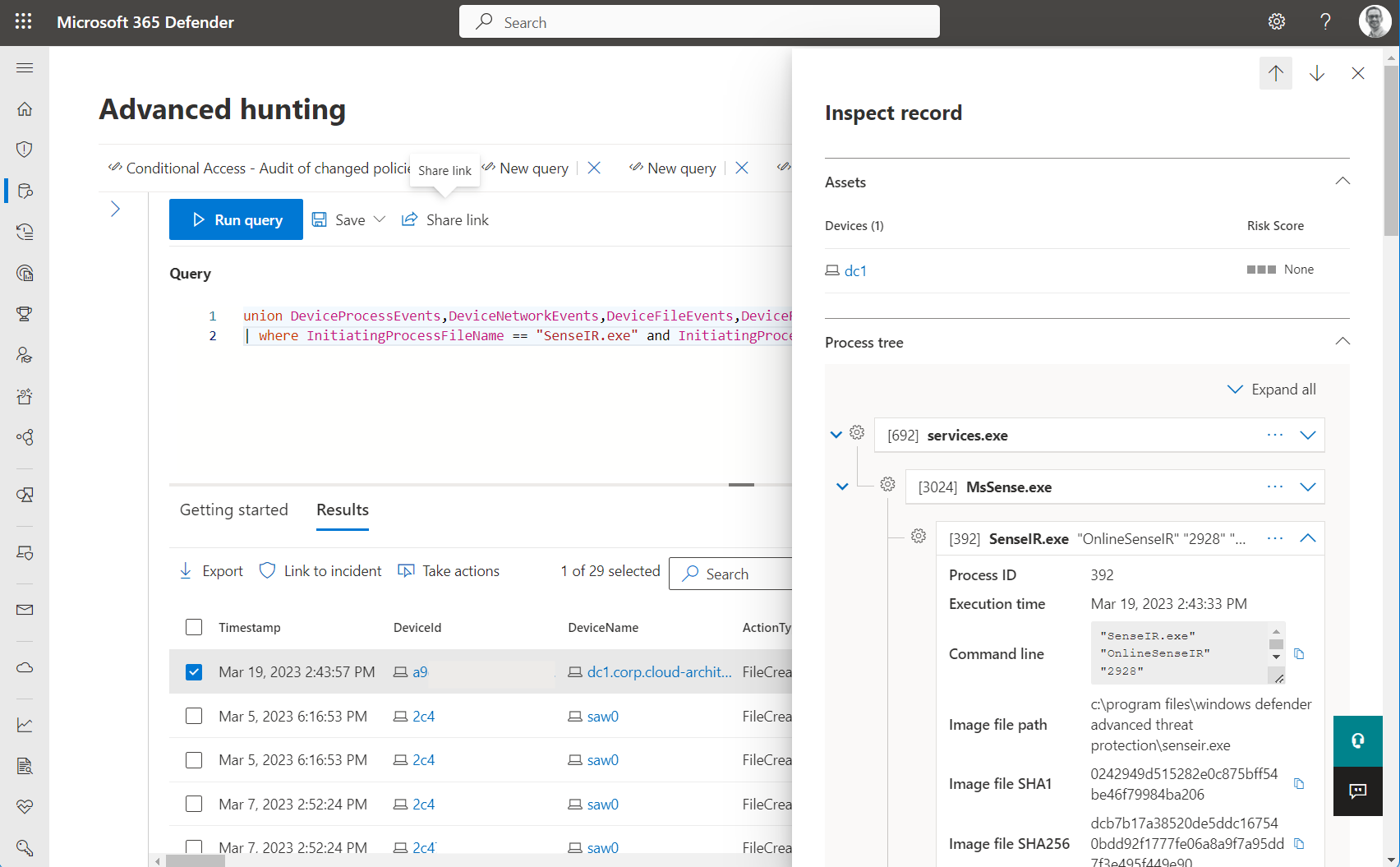Open more options for services.exe
Viewport: 1400px width, 867px height.
pyautogui.click(x=1275, y=435)
